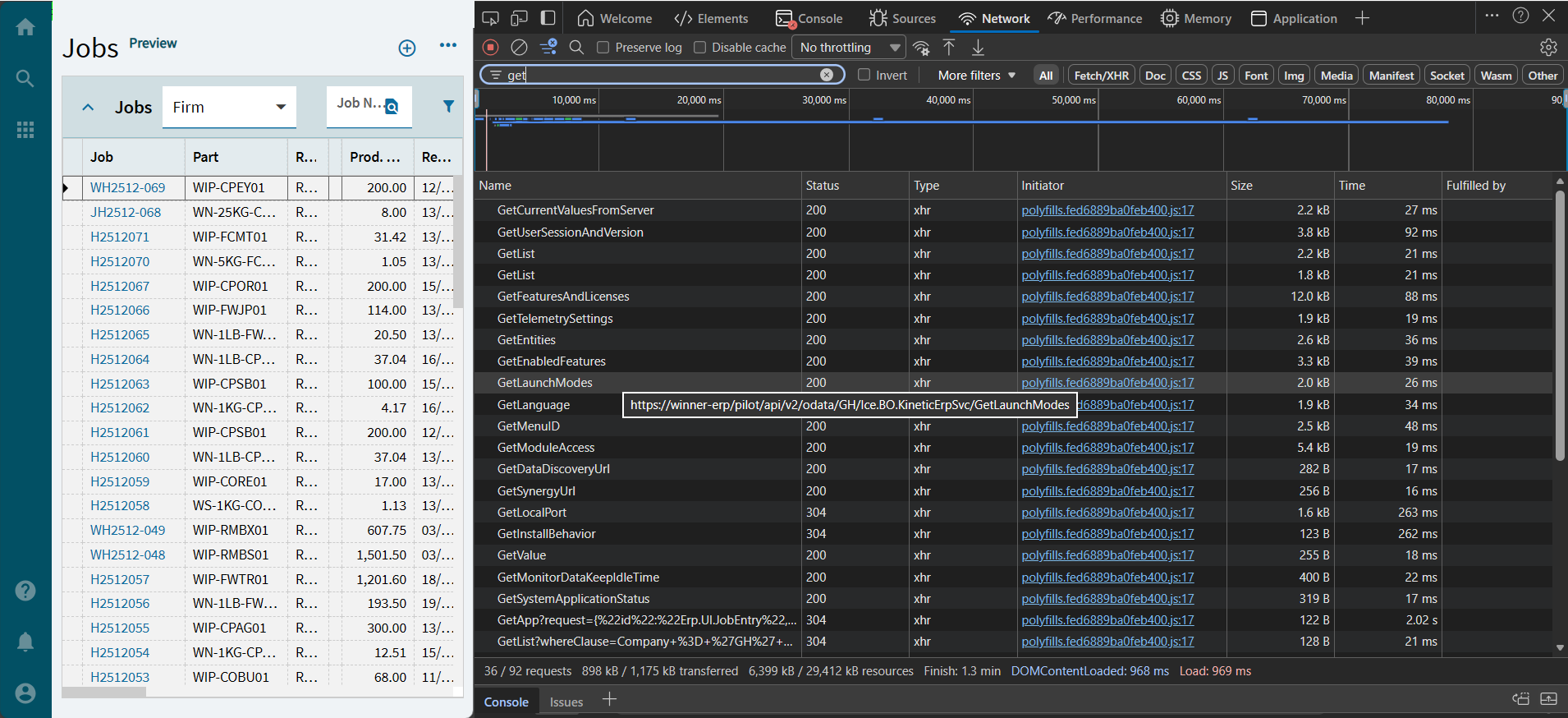This screenshot has width=1568, height=718.
Task: Click the add new plus icon beside Jobs
Action: point(406,48)
